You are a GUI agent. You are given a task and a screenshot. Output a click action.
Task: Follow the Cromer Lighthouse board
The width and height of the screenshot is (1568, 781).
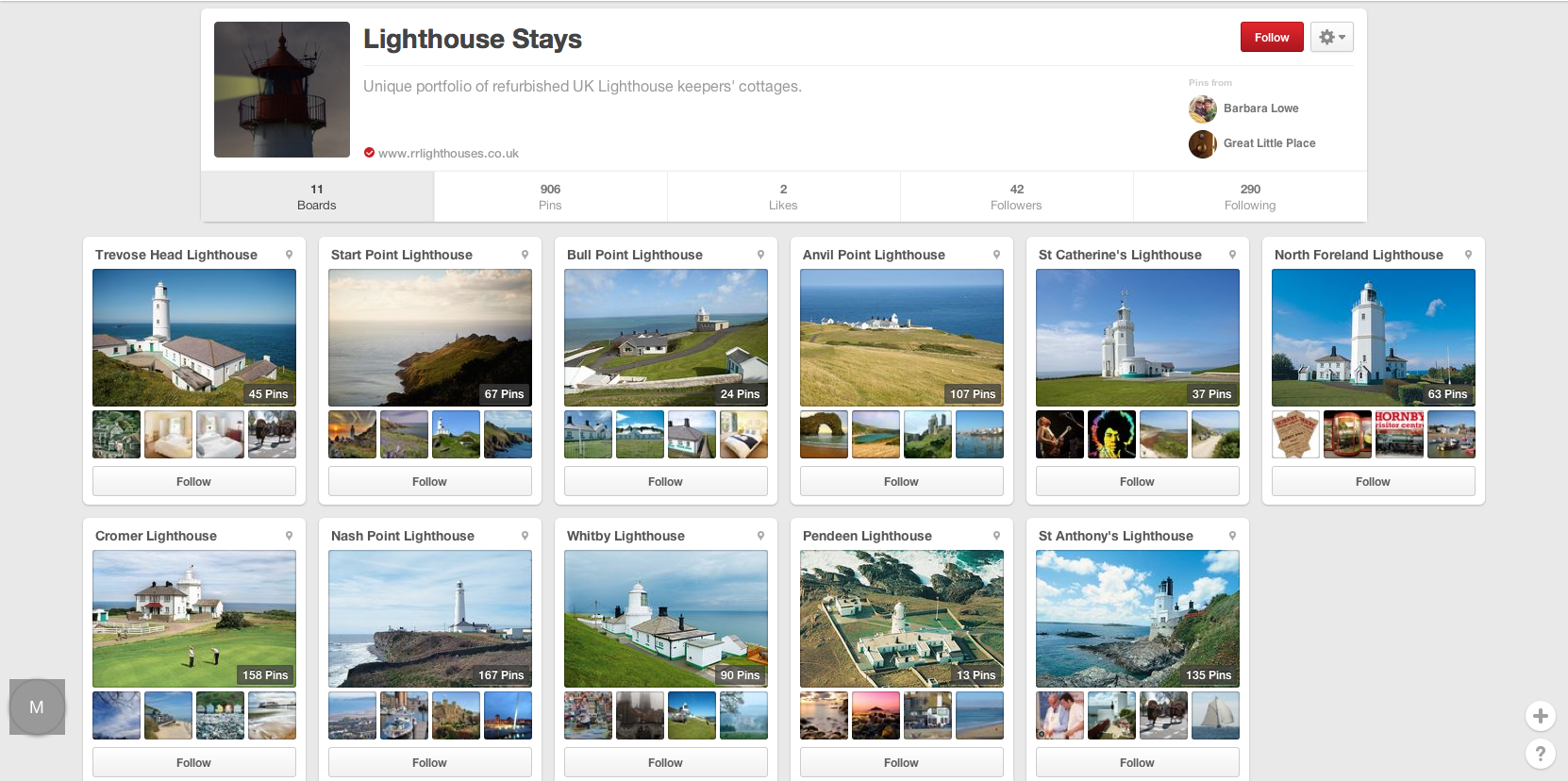coord(193,762)
